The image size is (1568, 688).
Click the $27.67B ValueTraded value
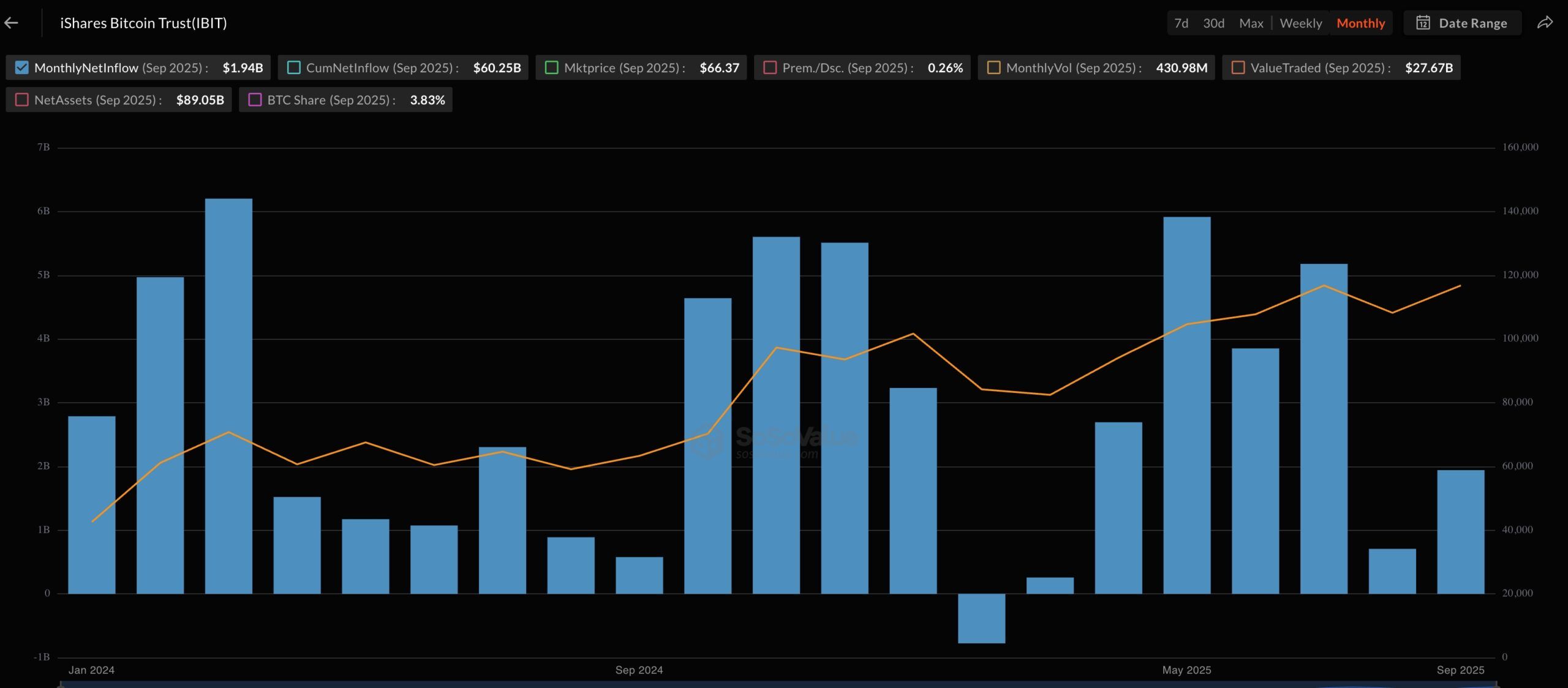click(1428, 67)
